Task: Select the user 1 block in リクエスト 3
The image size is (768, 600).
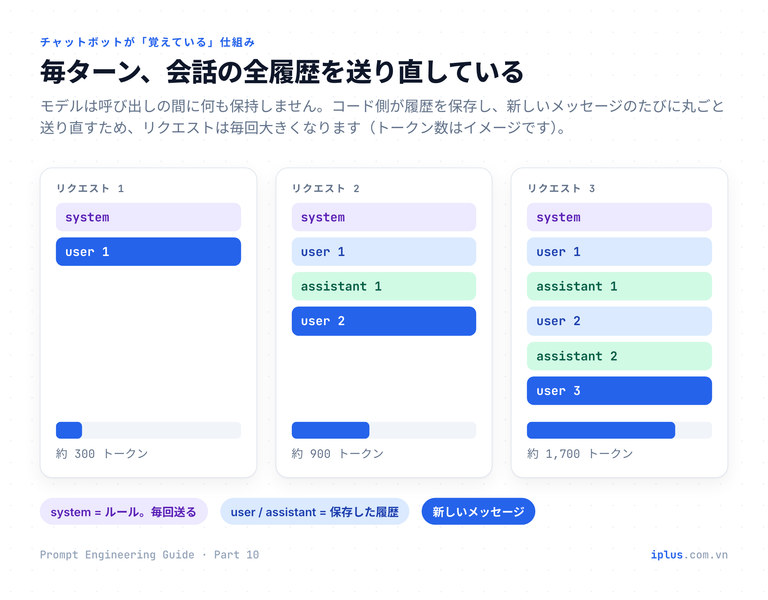Action: coord(620,252)
